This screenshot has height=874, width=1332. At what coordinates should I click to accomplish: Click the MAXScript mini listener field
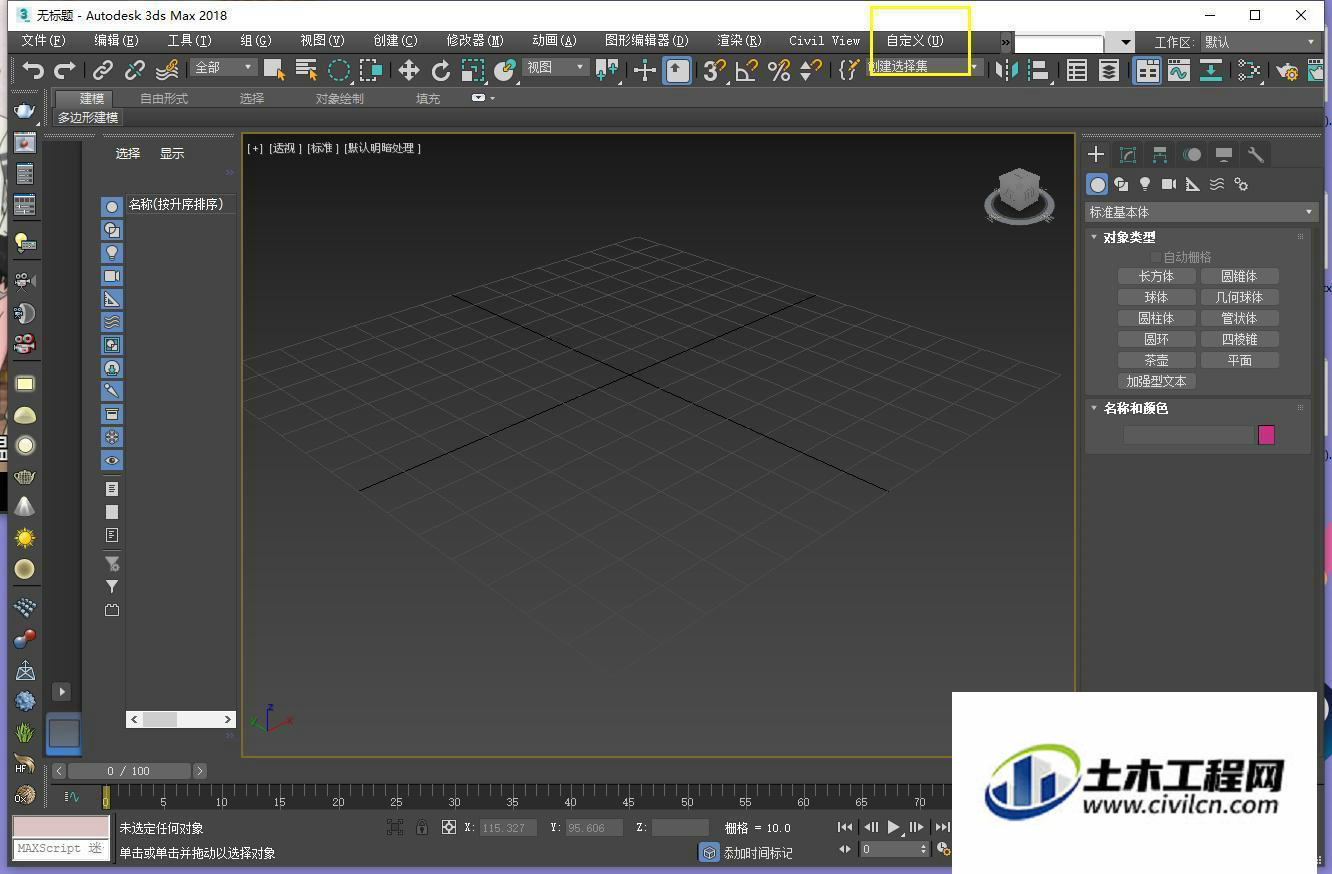61,848
